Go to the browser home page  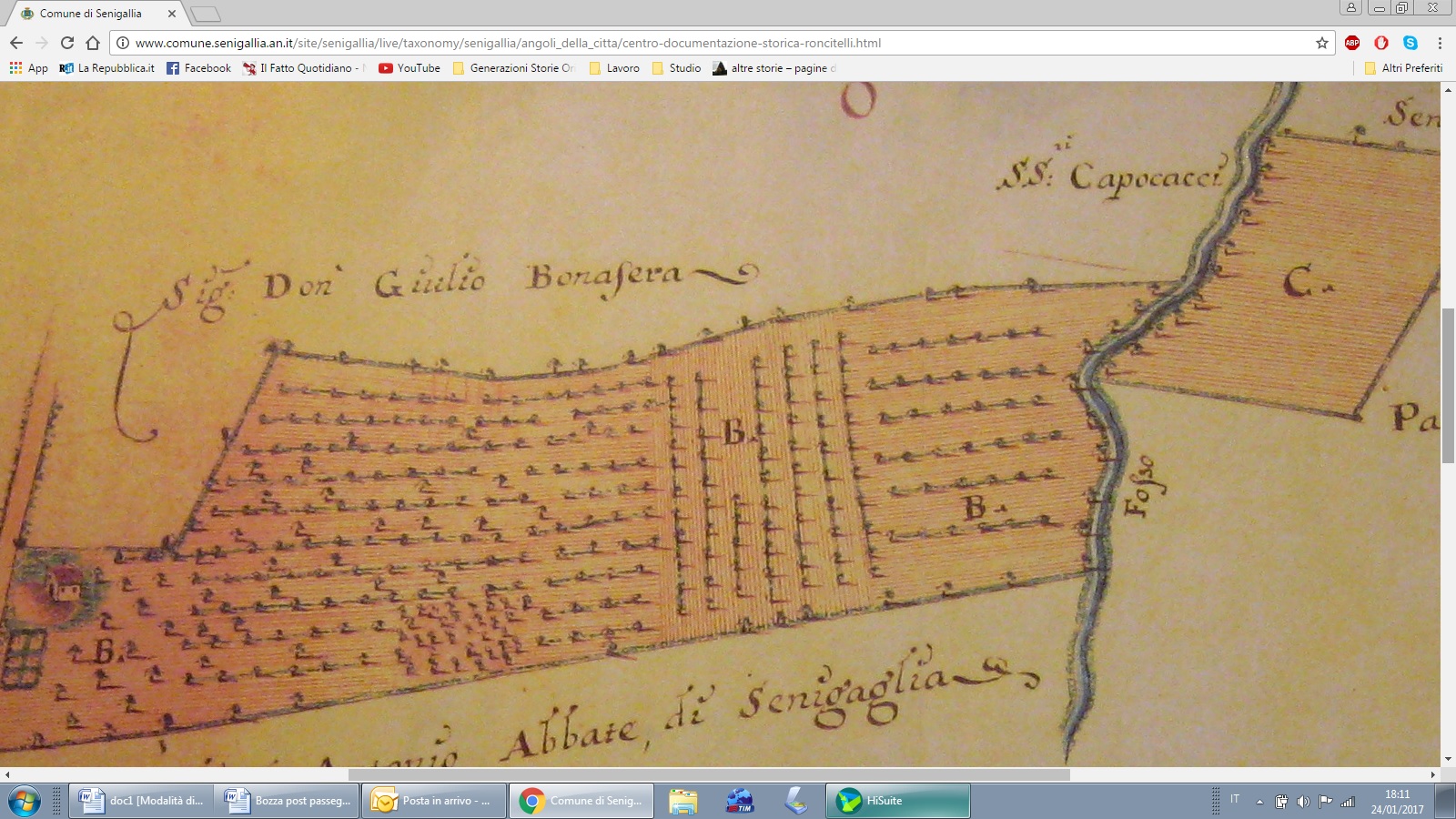[92, 43]
